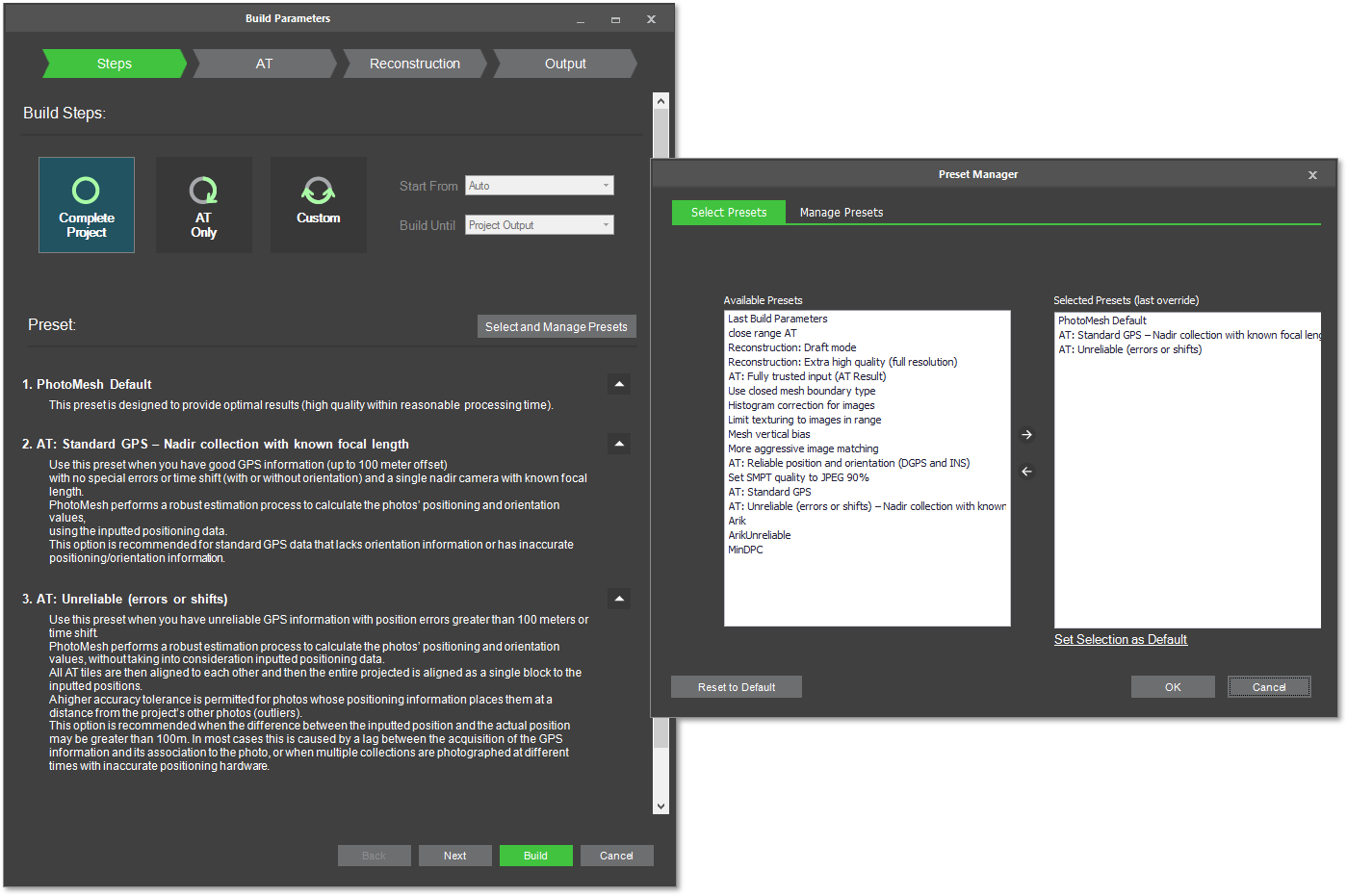Select Reconstruction: Draft mode preset

point(792,347)
